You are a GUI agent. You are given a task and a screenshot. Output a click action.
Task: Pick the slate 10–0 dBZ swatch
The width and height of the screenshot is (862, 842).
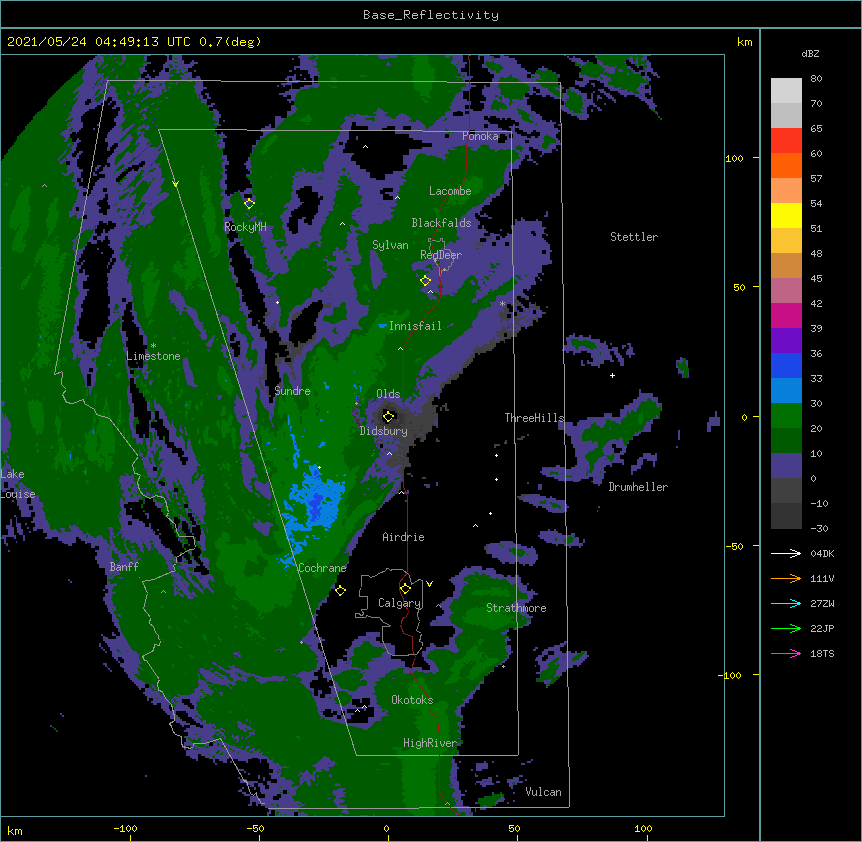(x=786, y=466)
